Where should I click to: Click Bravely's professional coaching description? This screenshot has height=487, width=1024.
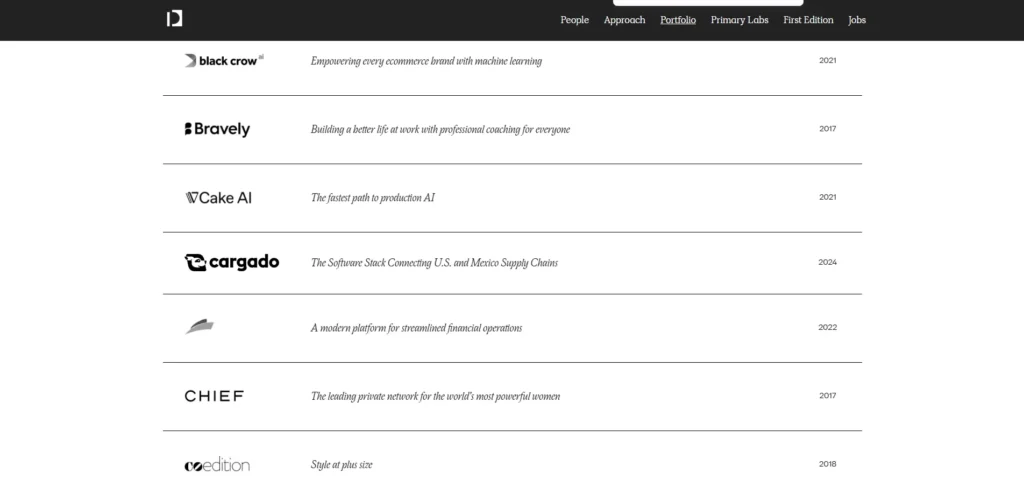[x=440, y=130]
